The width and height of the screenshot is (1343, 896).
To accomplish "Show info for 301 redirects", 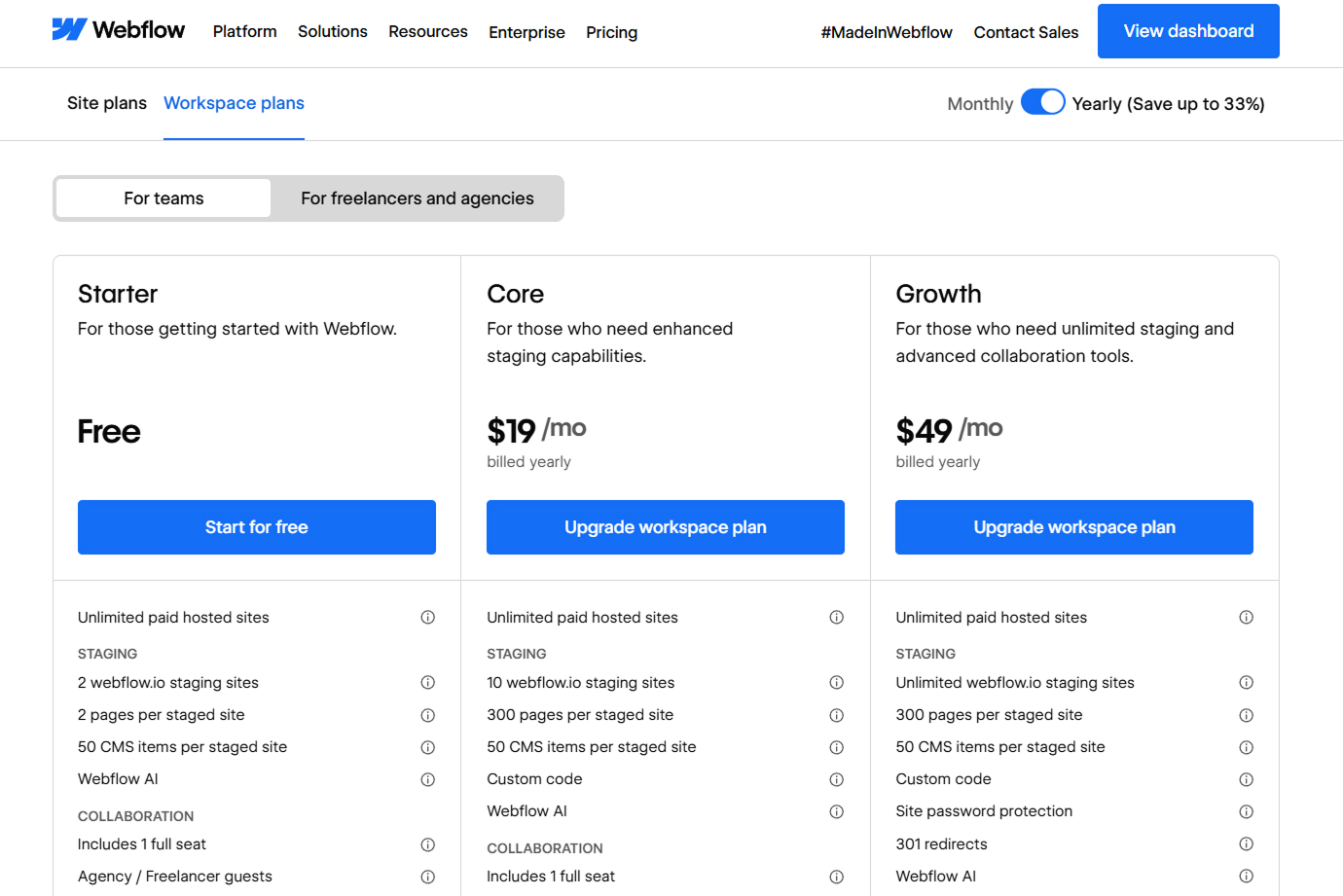I will click(1246, 843).
